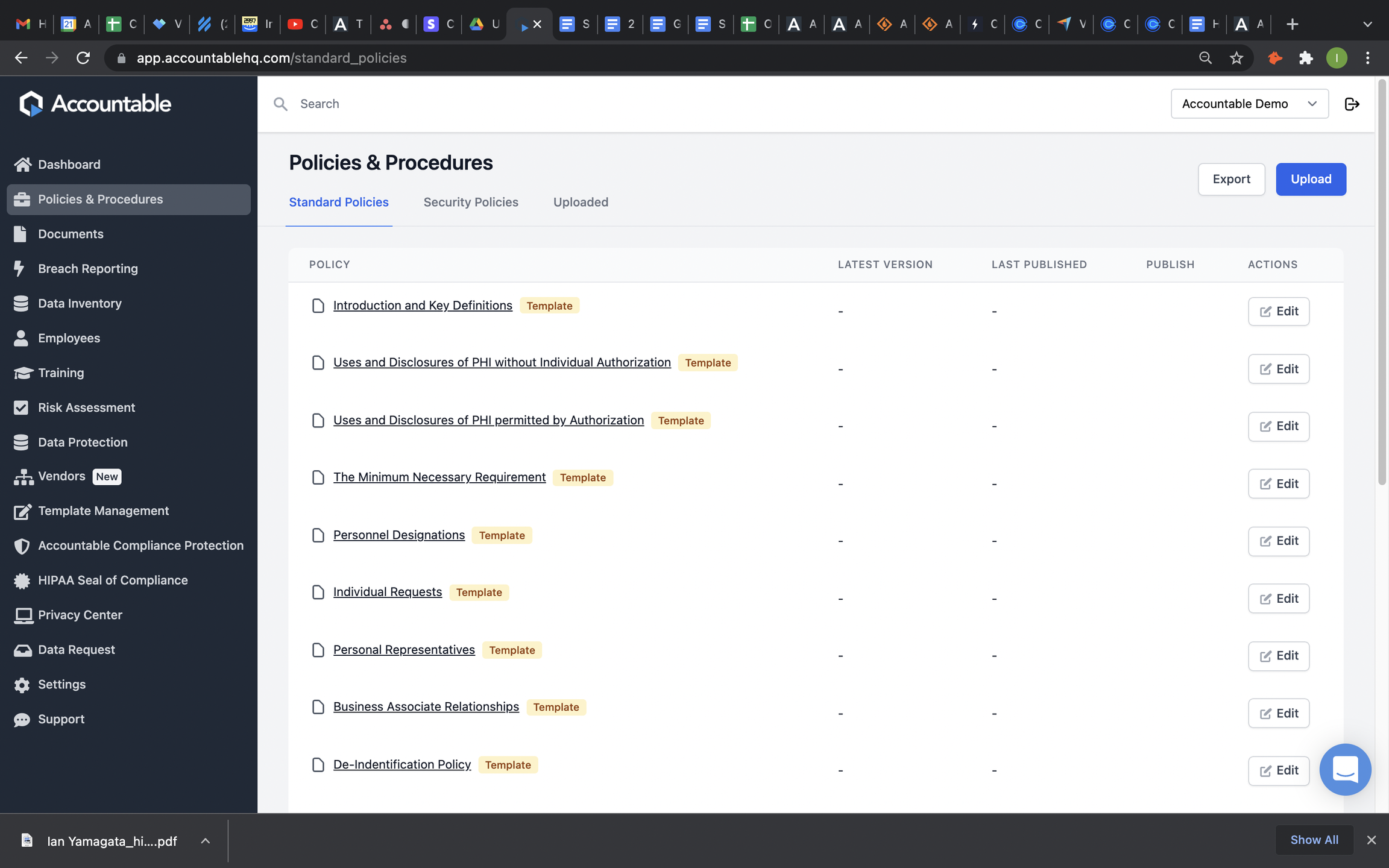Edit the Minimum Necessary Requirement policy

pos(1279,484)
